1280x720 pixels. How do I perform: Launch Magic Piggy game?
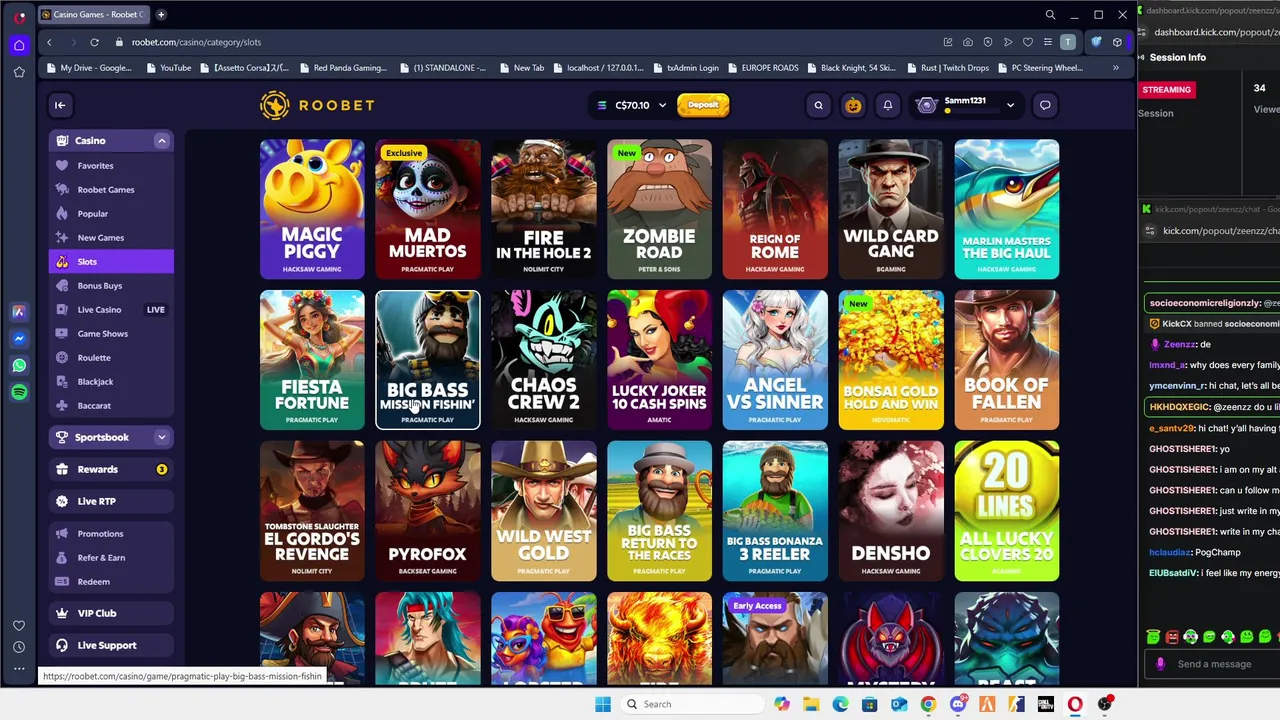pyautogui.click(x=312, y=209)
